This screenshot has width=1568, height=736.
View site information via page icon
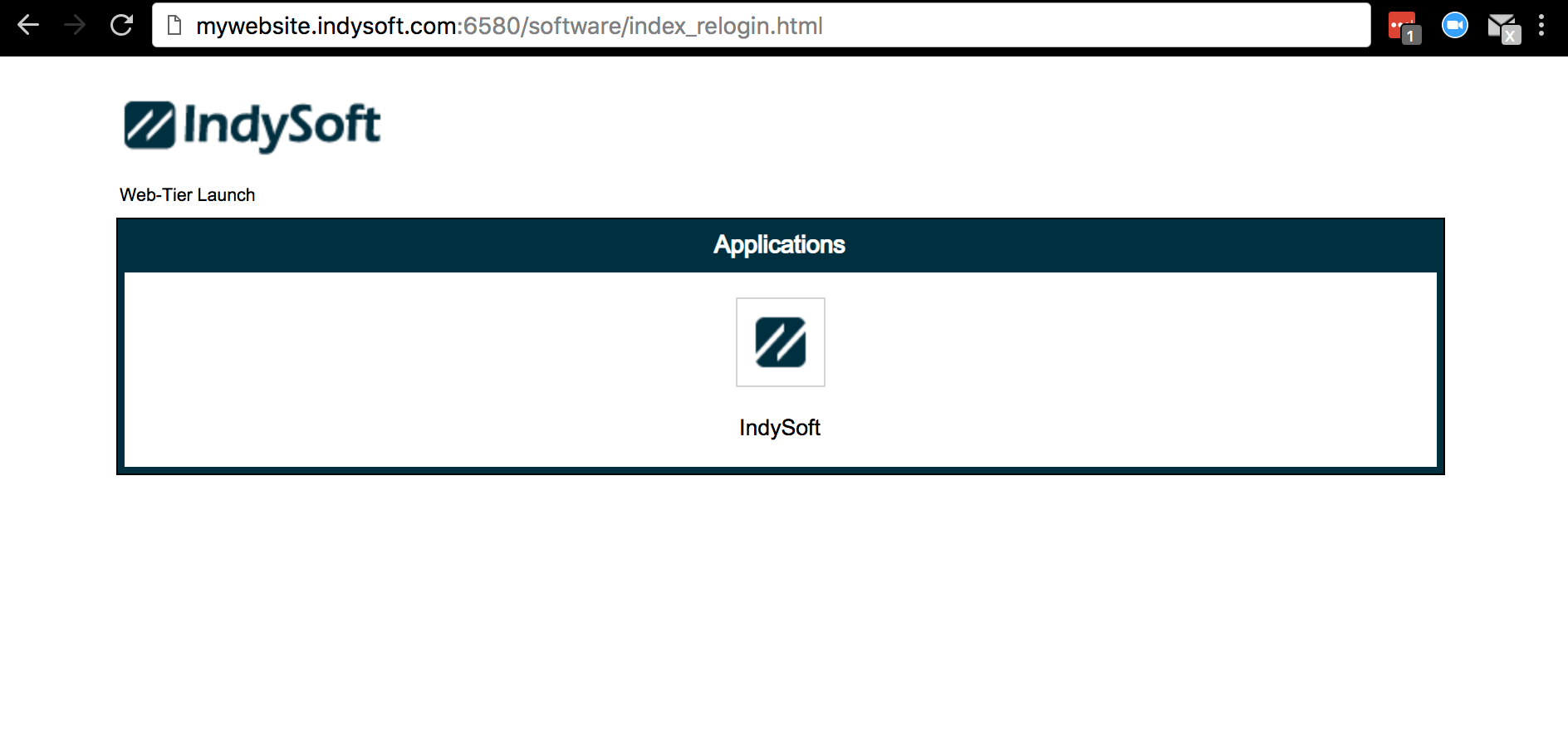pos(174,26)
